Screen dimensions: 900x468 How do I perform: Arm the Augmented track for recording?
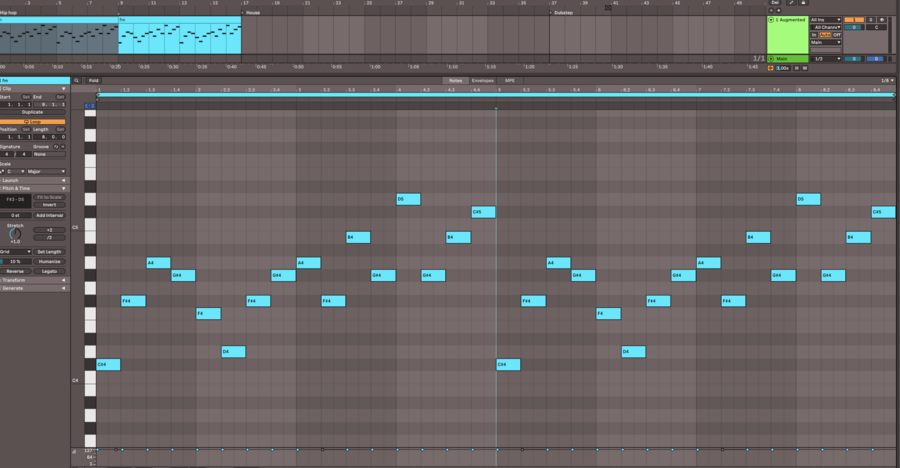(x=882, y=20)
